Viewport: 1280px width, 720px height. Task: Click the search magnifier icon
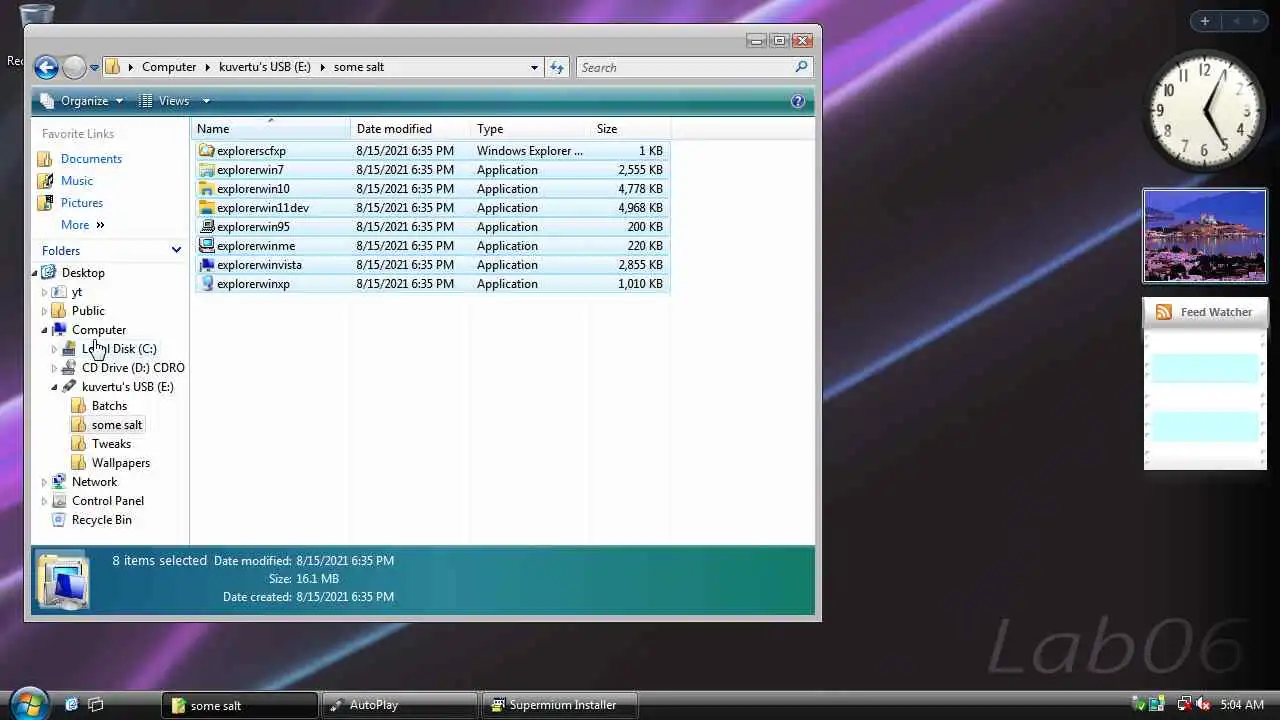[x=801, y=67]
